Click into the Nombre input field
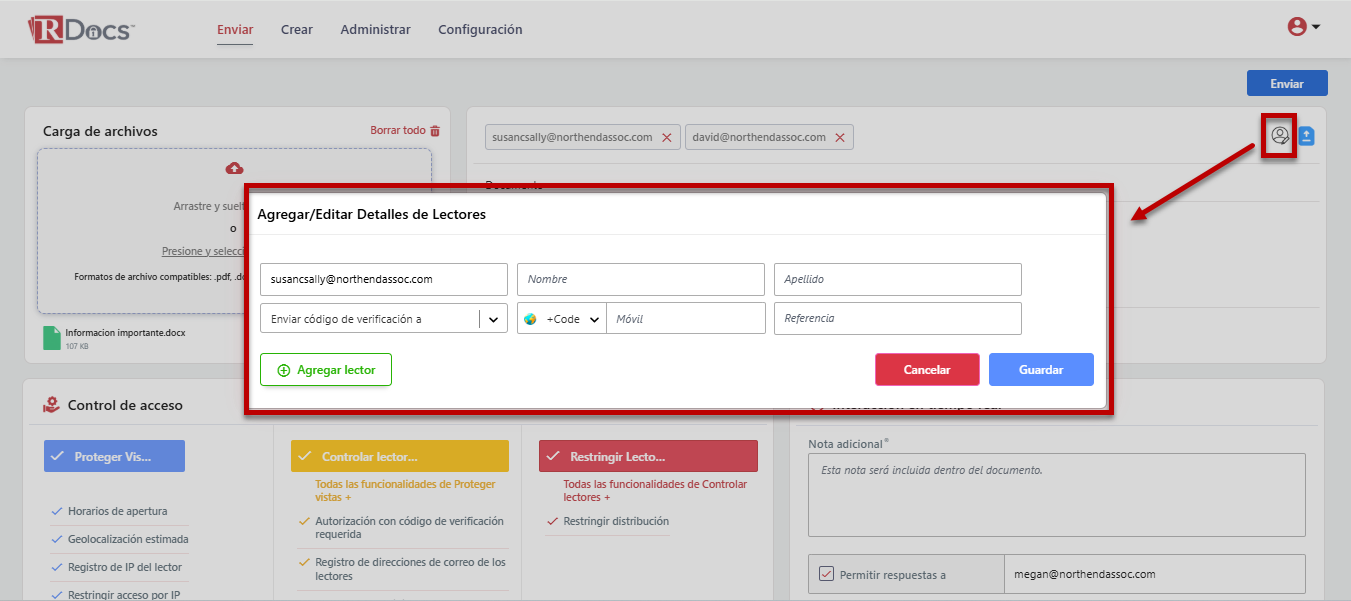The image size is (1351, 601). click(640, 280)
